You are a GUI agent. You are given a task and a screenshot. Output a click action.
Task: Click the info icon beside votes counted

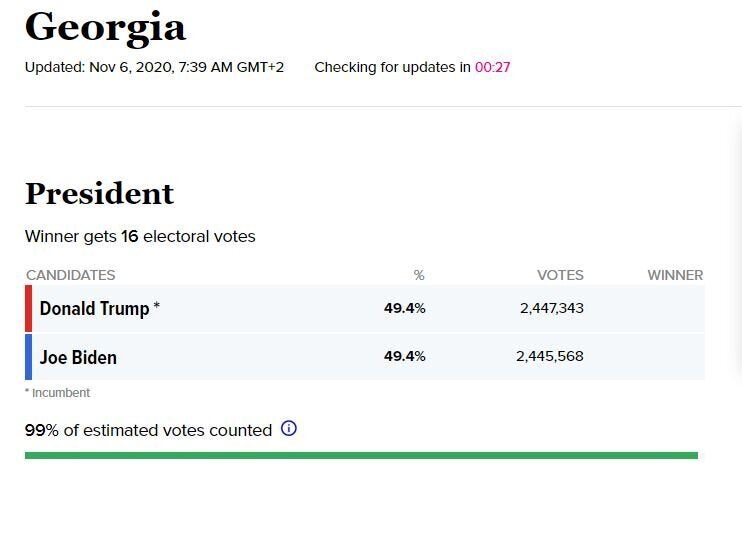(289, 428)
